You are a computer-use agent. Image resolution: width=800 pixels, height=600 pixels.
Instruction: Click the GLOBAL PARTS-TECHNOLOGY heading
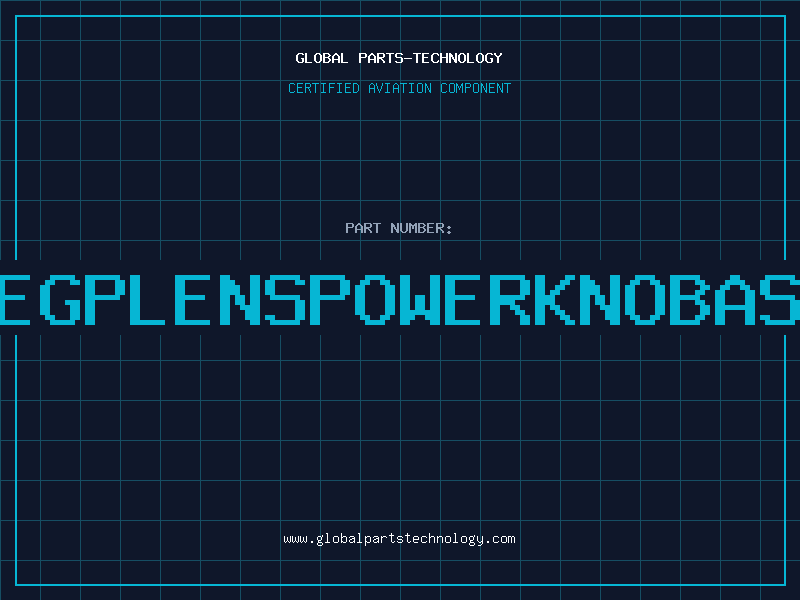pyautogui.click(x=399, y=58)
